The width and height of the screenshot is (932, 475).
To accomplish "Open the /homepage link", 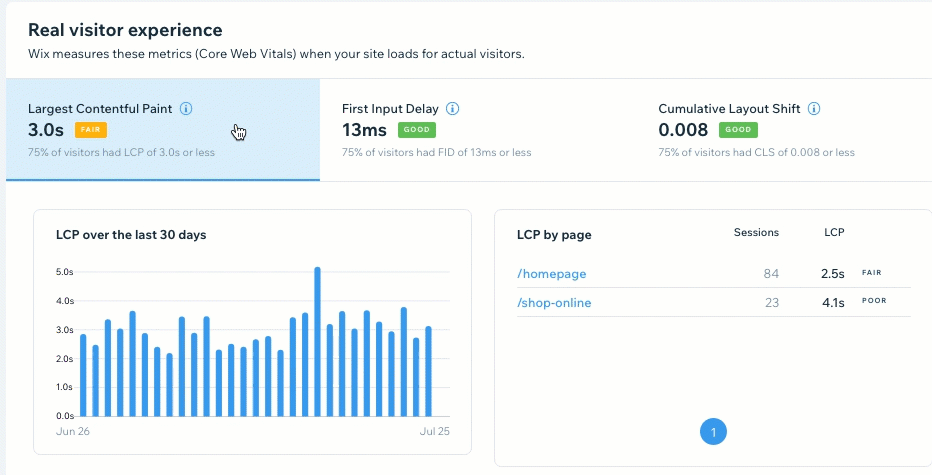I will [551, 273].
